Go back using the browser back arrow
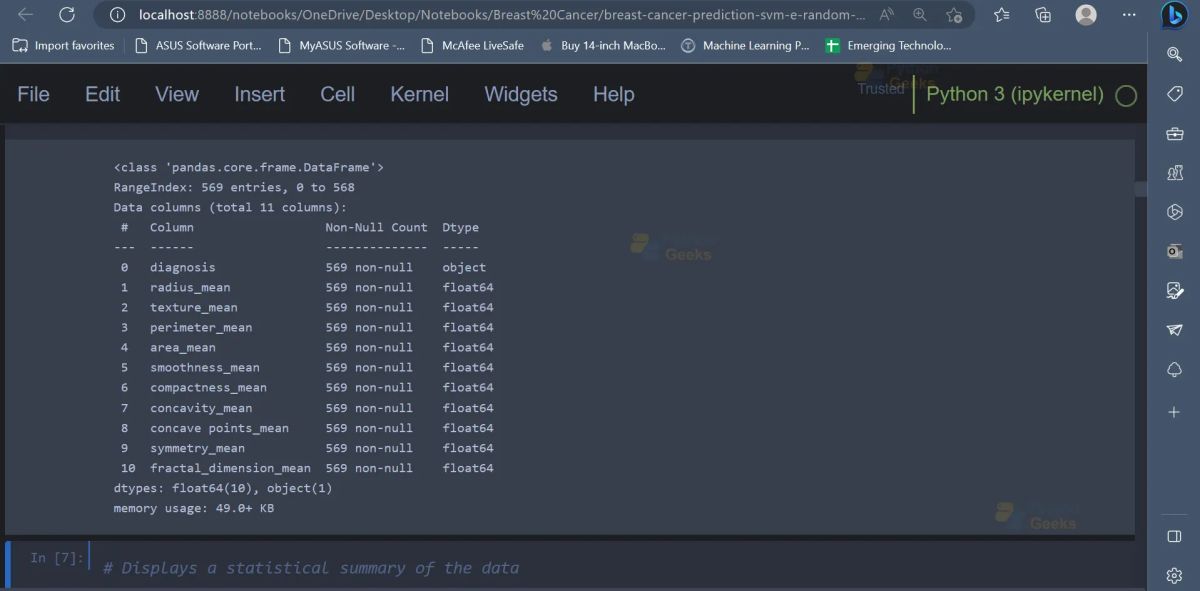The height and width of the screenshot is (591, 1200). [x=26, y=15]
